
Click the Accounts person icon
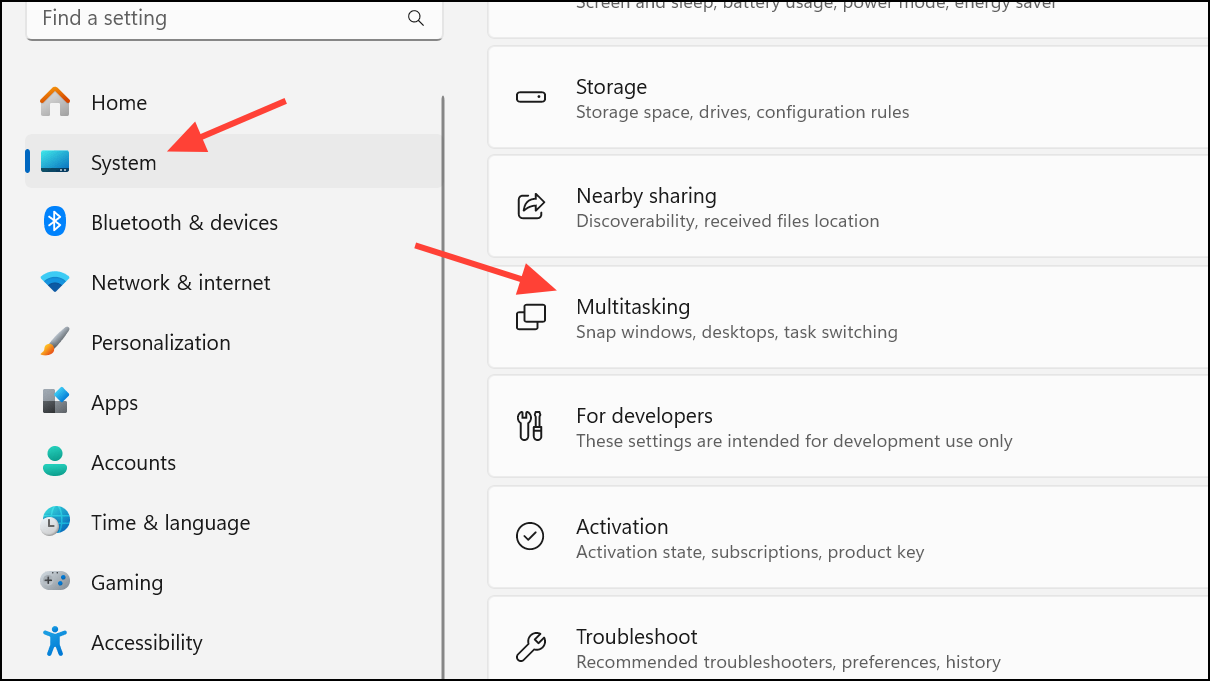coord(54,461)
